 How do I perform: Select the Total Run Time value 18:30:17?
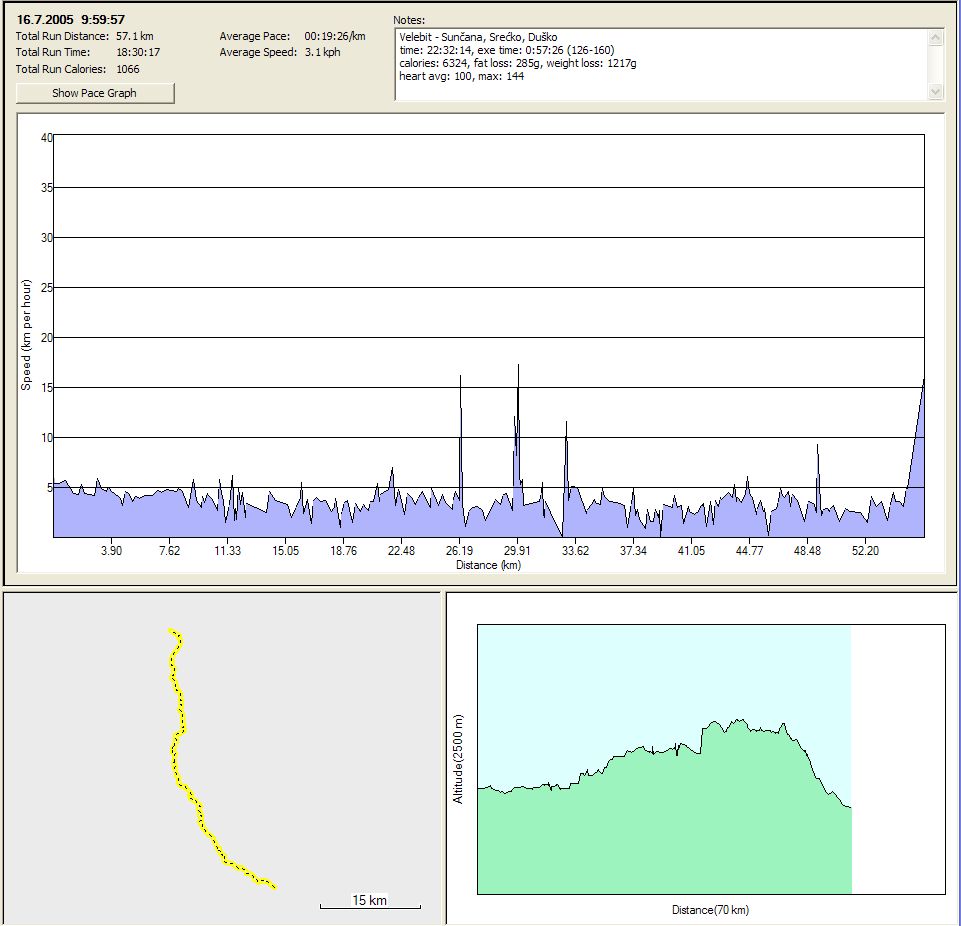click(138, 52)
